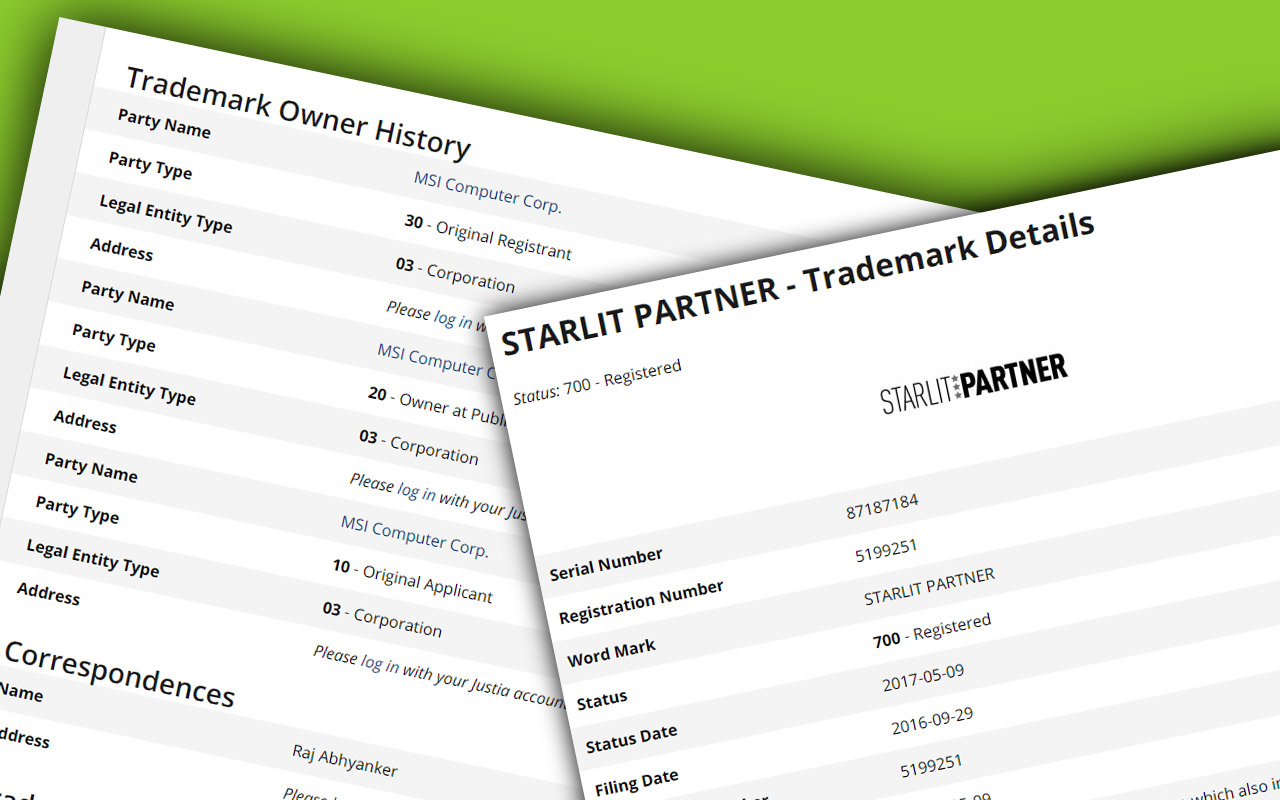This screenshot has width=1280, height=800.
Task: Select serial number value 87187184
Action: [882, 506]
